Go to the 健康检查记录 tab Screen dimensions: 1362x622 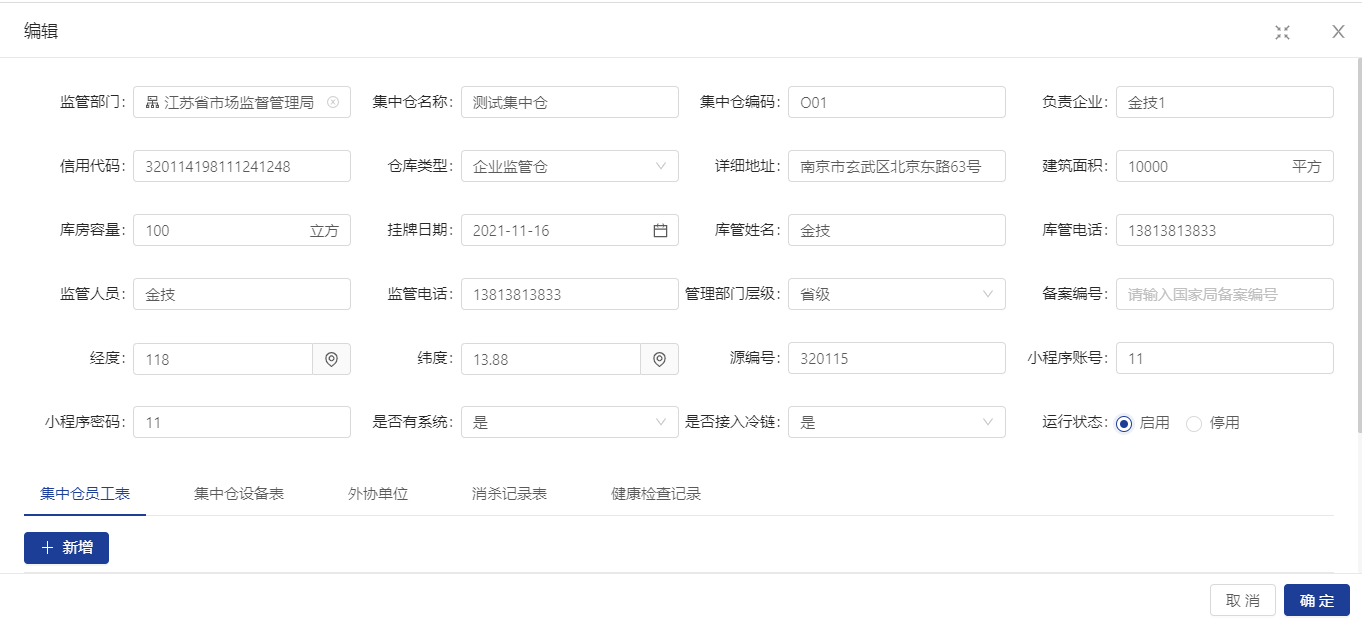656,494
